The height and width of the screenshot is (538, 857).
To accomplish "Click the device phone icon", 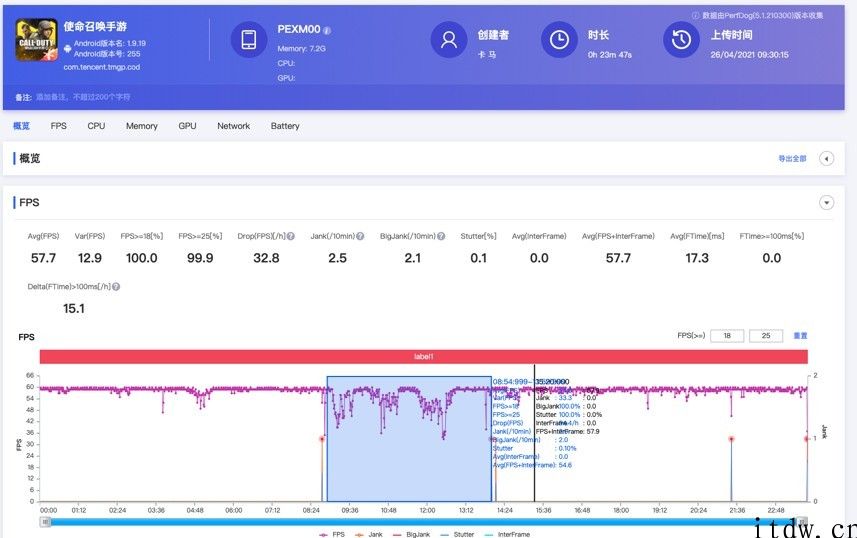I will pyautogui.click(x=249, y=39).
